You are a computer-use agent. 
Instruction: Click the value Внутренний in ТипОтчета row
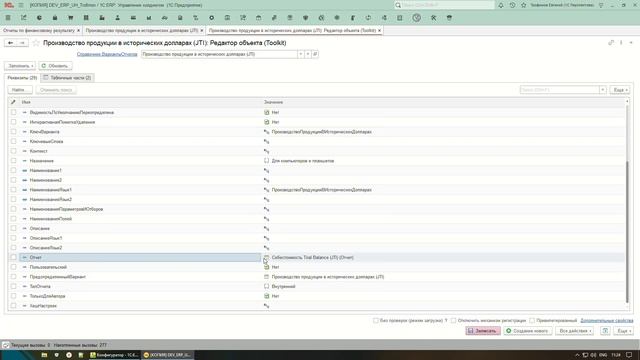click(x=283, y=287)
